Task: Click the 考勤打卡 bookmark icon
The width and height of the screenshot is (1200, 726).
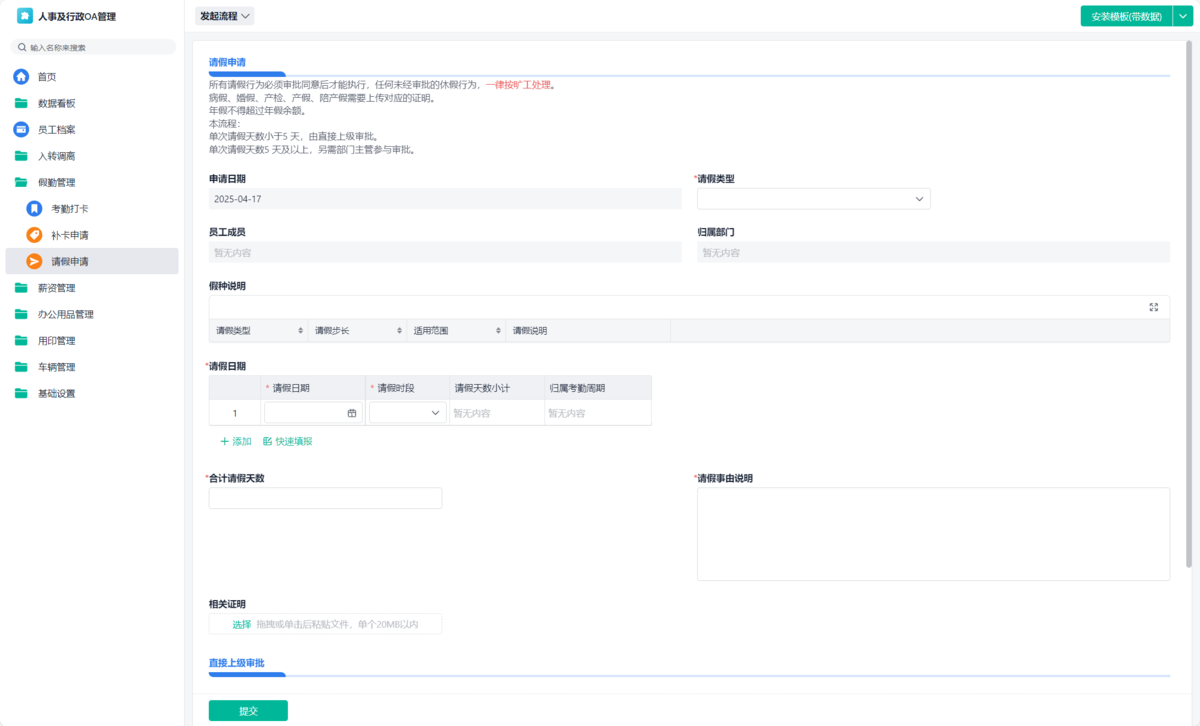Action: pos(34,209)
